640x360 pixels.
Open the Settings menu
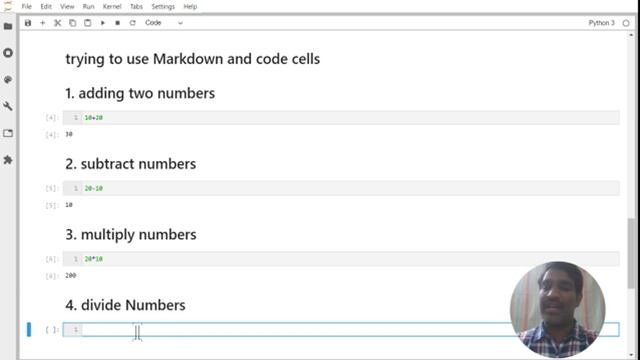coord(163,7)
